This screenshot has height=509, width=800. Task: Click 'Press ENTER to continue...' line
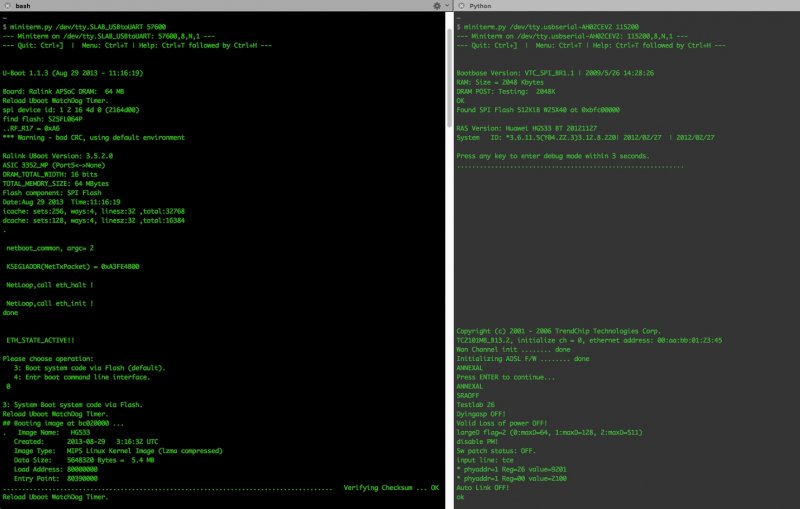pos(506,377)
